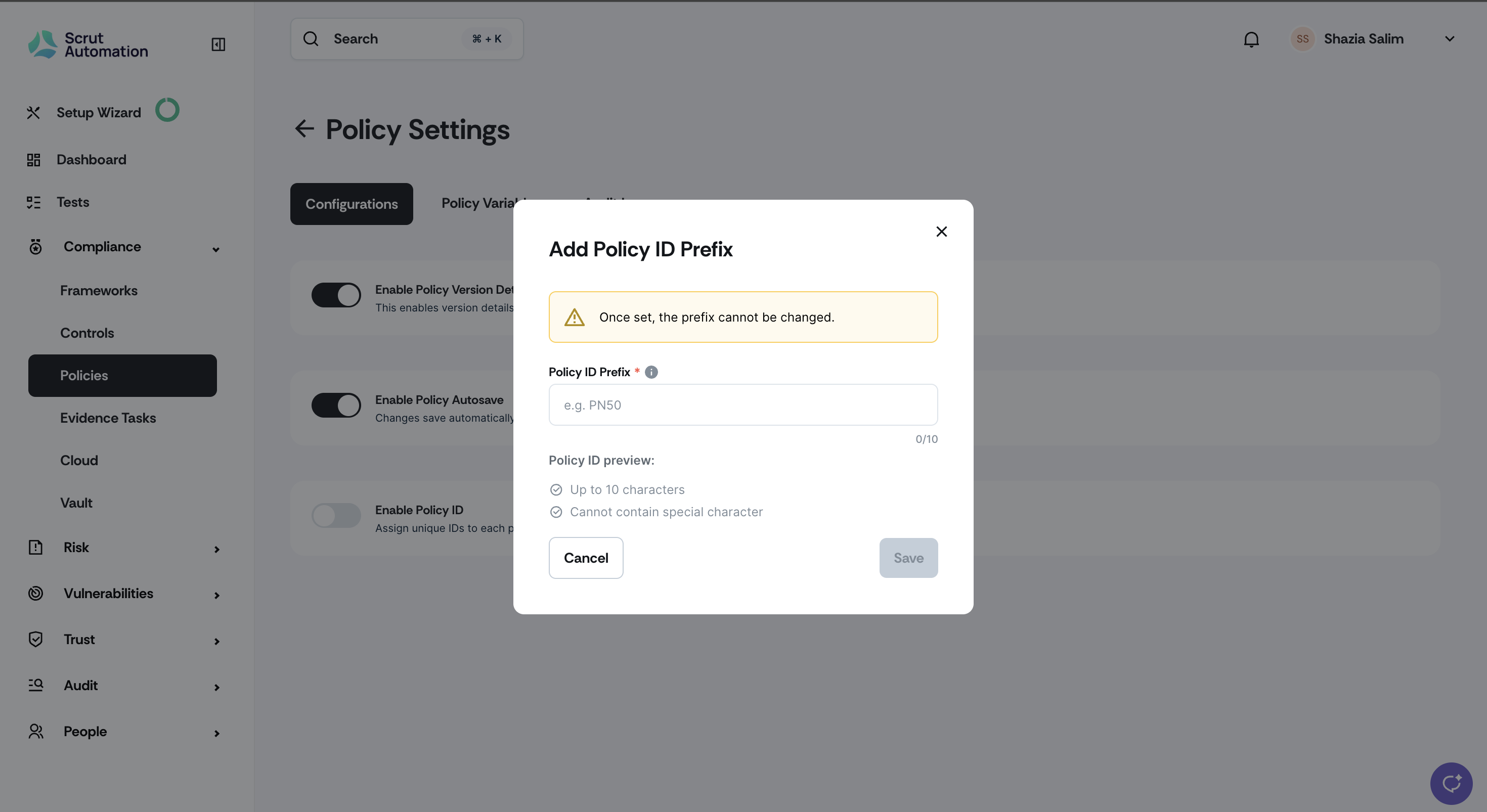Viewport: 1487px width, 812px height.
Task: Click the Cancel button
Action: coord(585,558)
